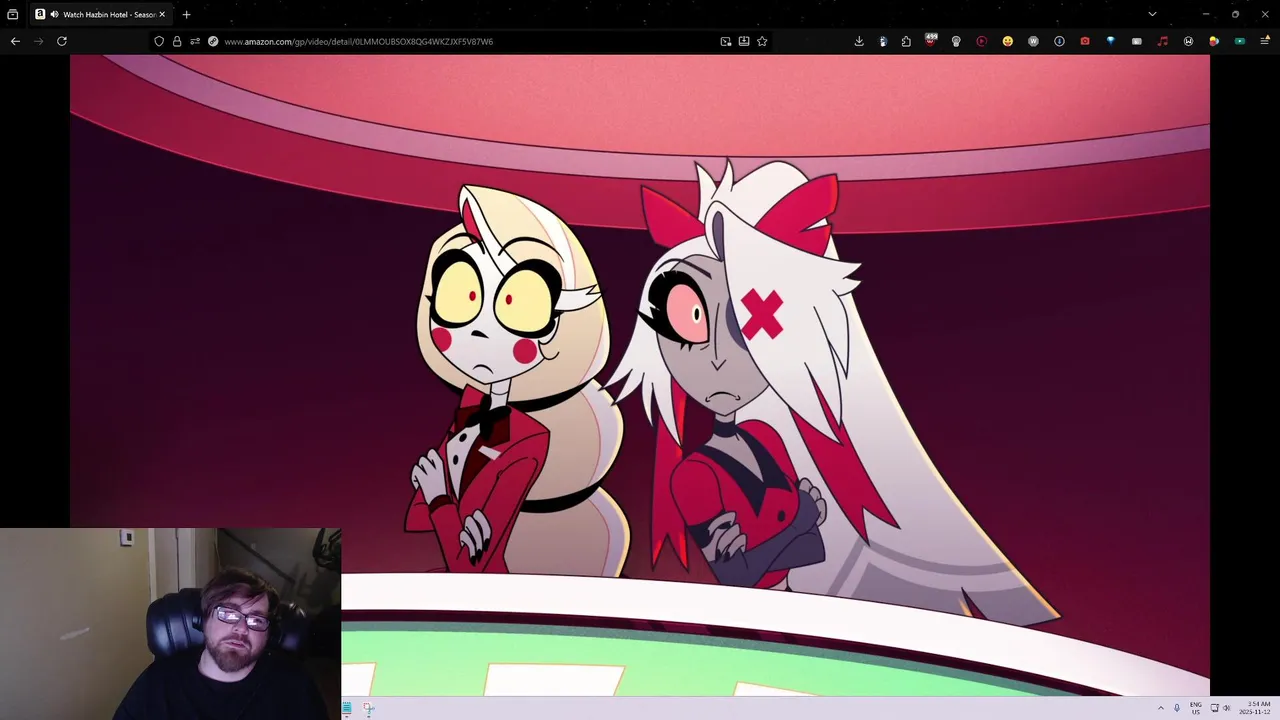This screenshot has width=1280, height=720.
Task: Click the blue diamond extension icon
Action: pyautogui.click(x=1110, y=41)
